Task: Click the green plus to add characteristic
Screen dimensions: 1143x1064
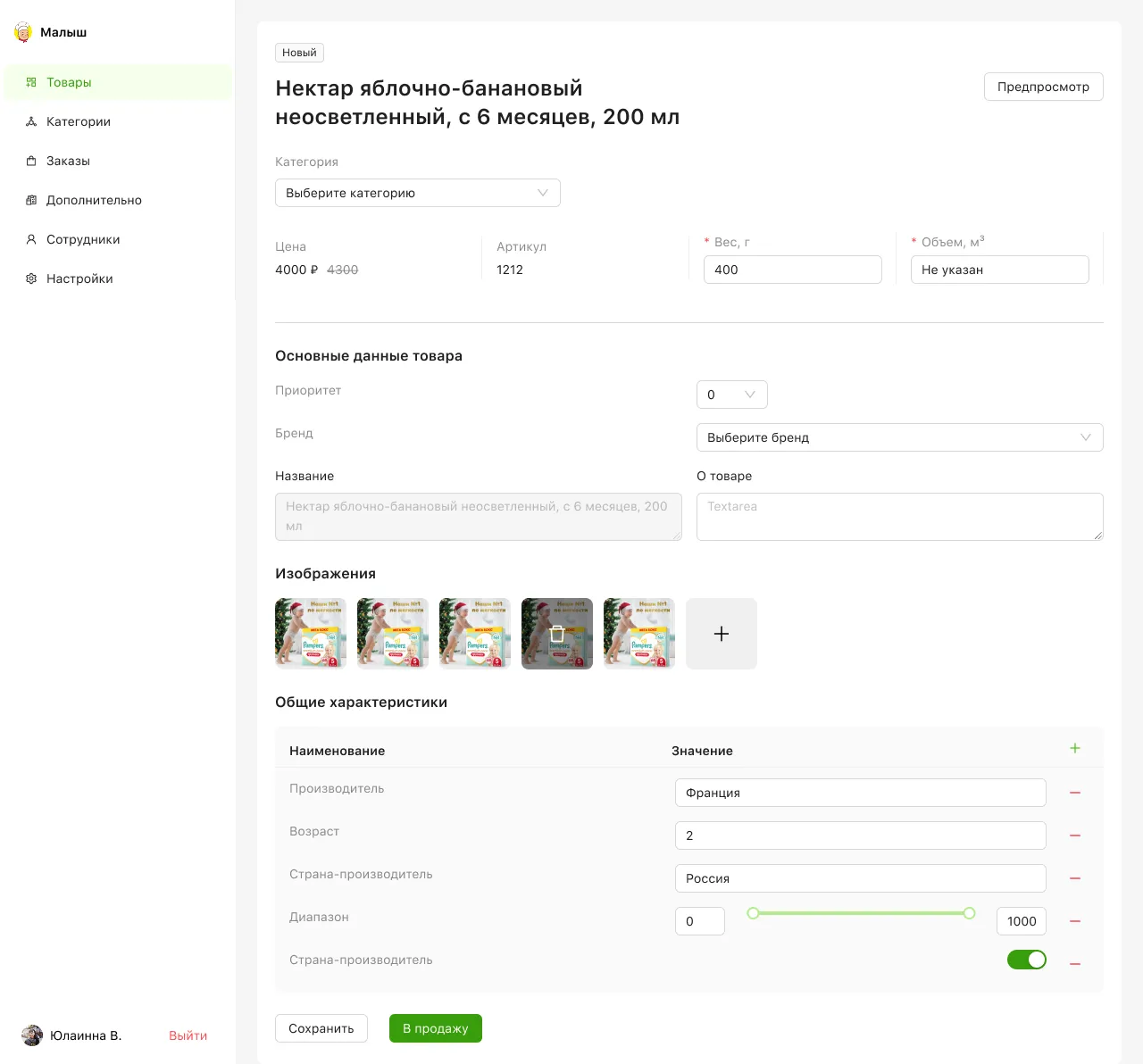Action: [x=1075, y=749]
